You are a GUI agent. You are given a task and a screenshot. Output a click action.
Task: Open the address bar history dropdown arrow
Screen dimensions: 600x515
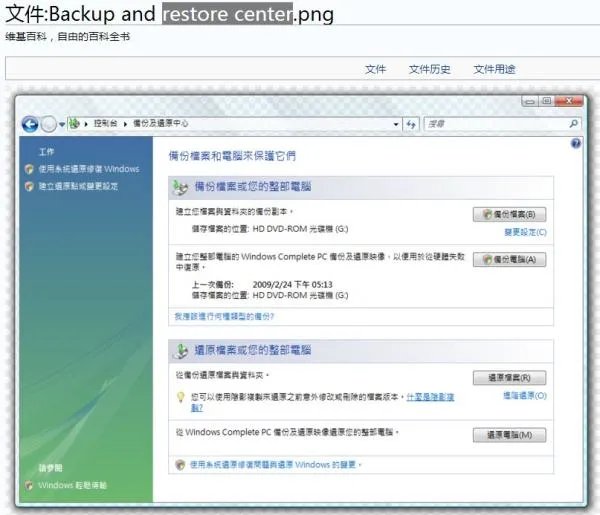pyautogui.click(x=396, y=124)
